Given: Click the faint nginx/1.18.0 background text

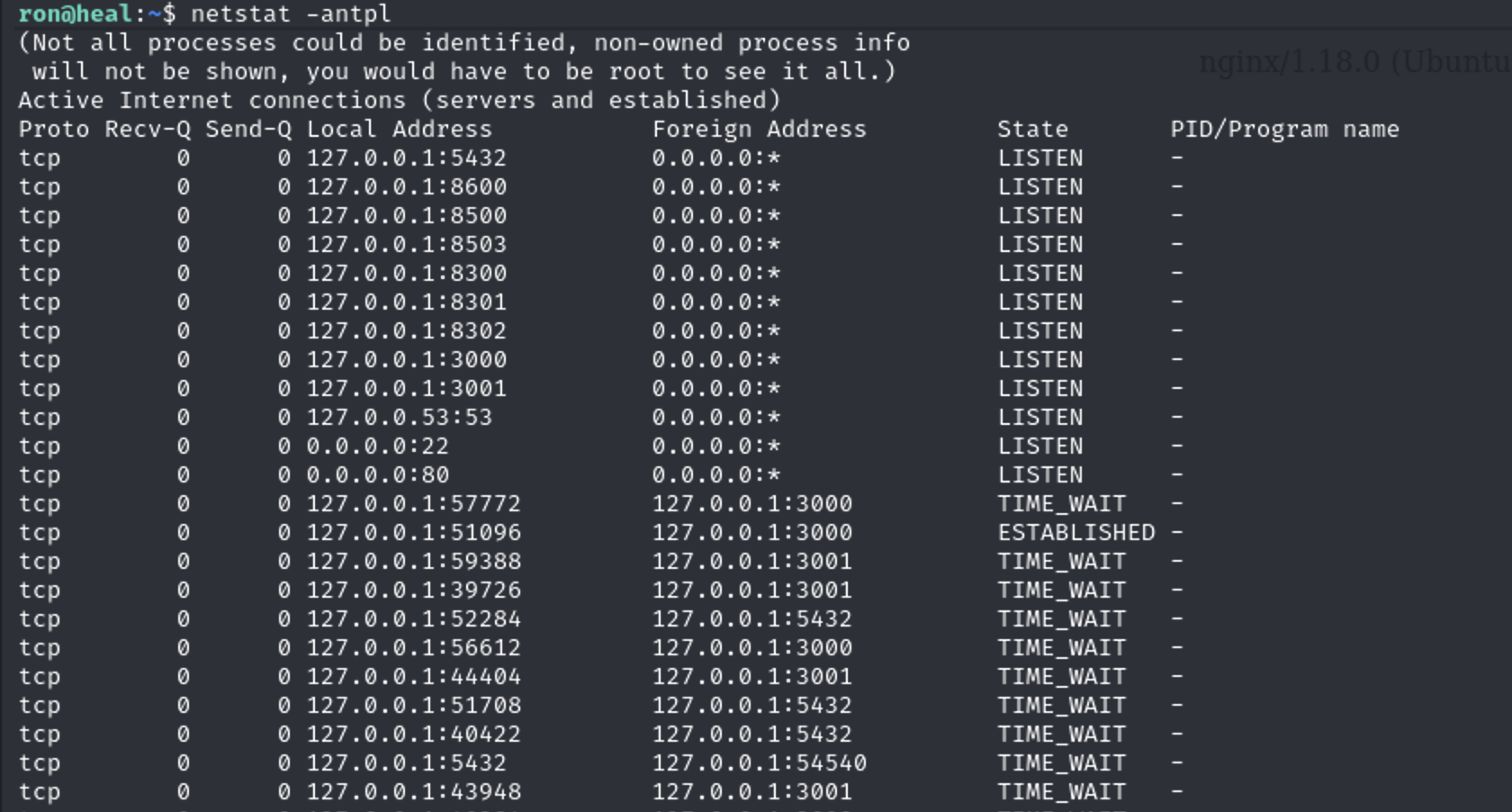Looking at the screenshot, I should click(1354, 62).
